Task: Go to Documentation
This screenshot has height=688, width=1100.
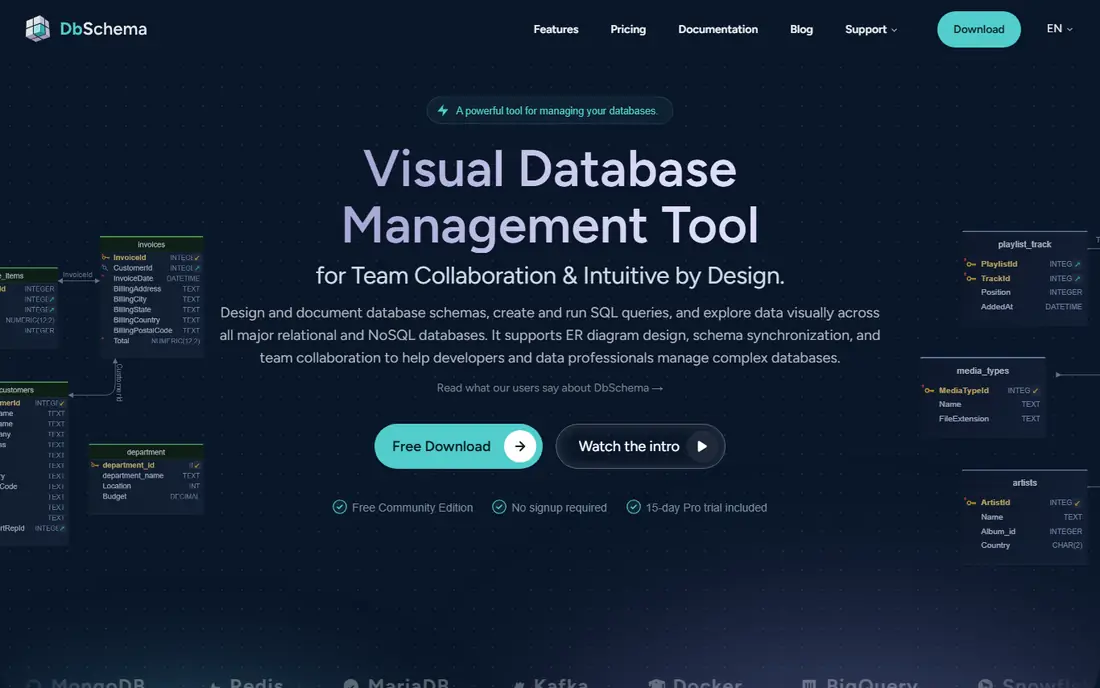Action: pos(718,29)
